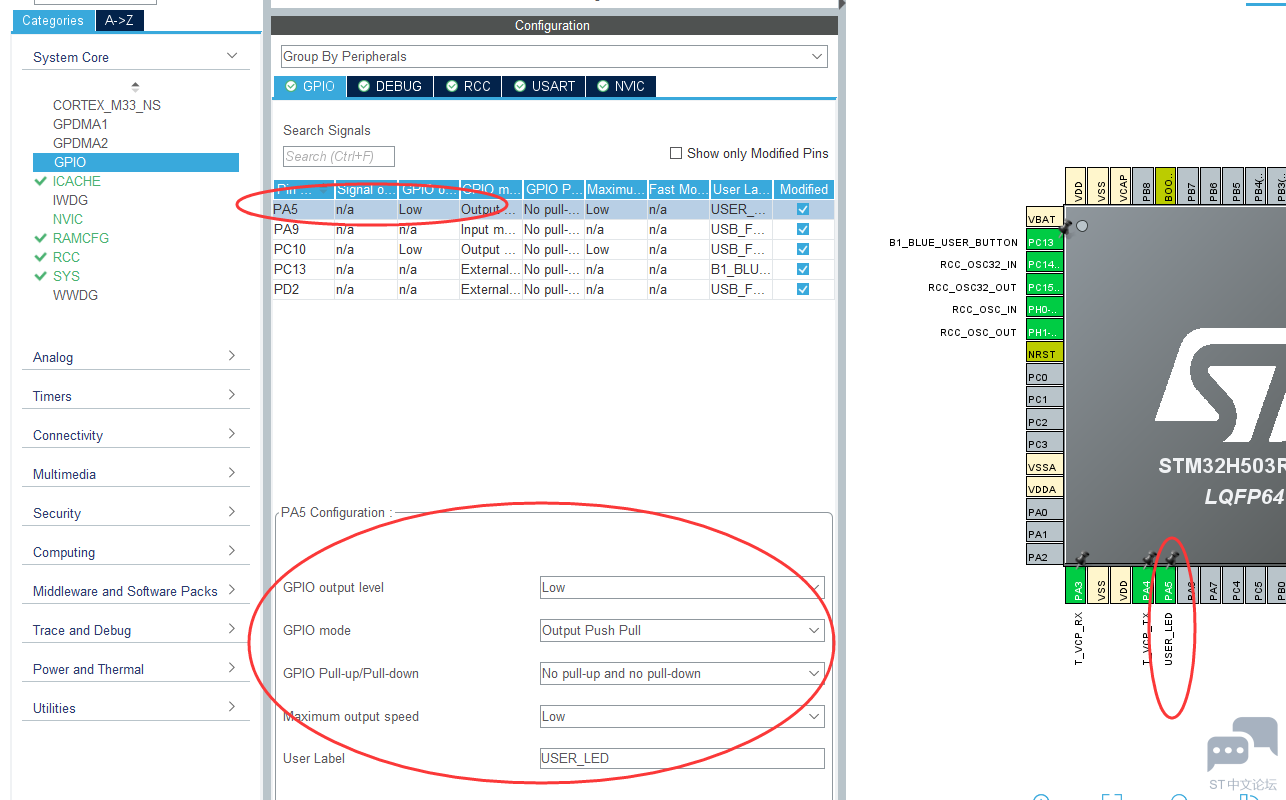Open the RCC configuration tab

tap(468, 86)
